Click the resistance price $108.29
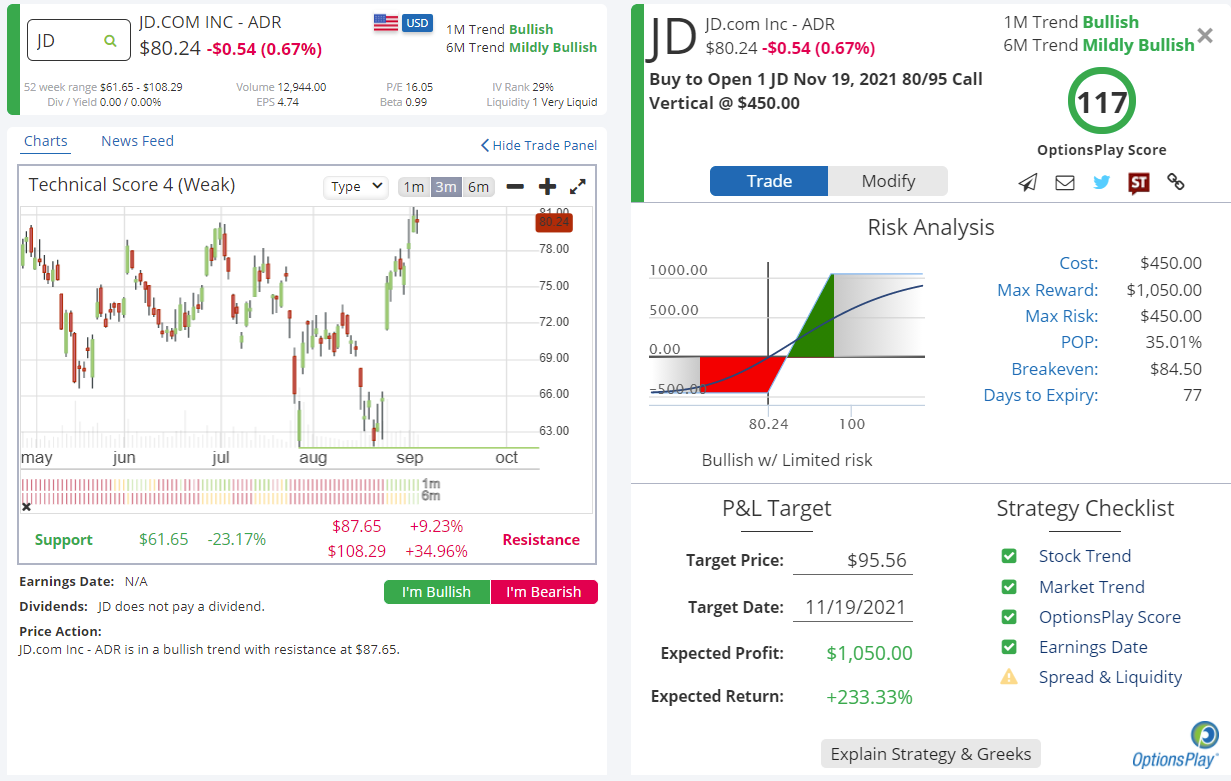Screen dimensions: 1231x781 [x=357, y=551]
